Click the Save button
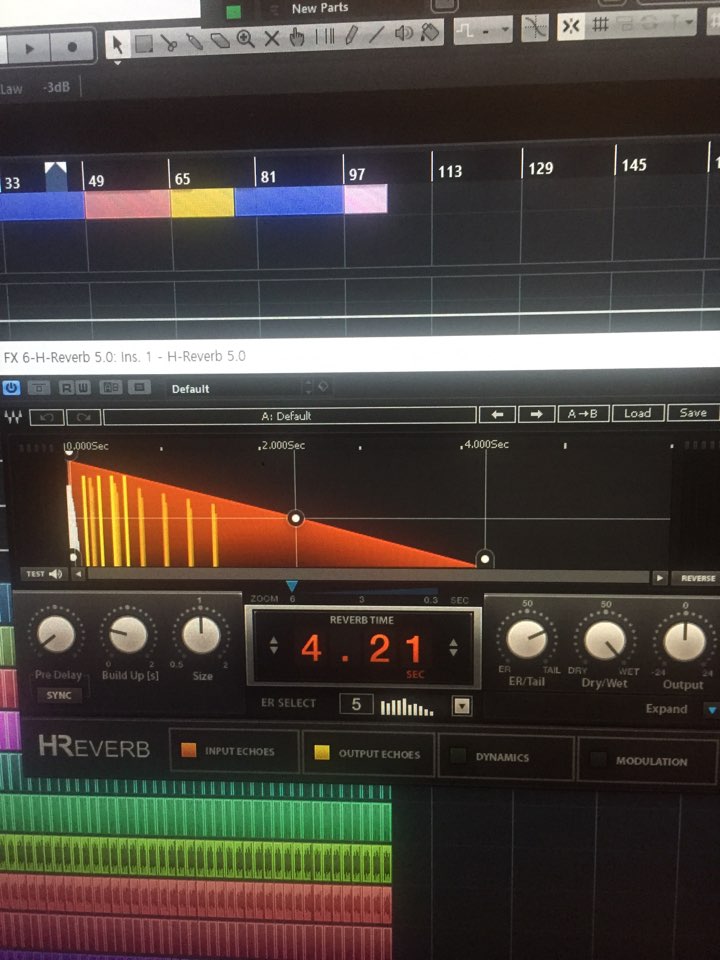The width and height of the screenshot is (720, 960). [x=693, y=413]
